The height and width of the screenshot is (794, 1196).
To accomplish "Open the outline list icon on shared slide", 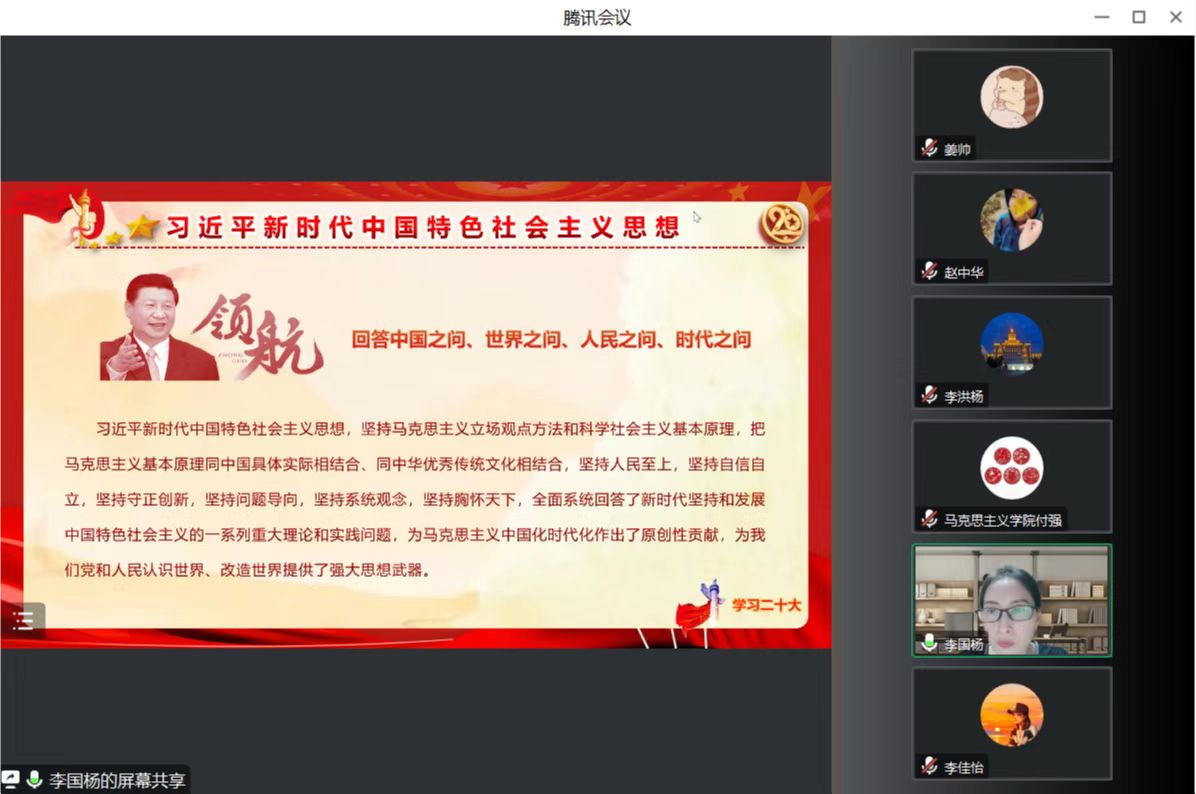I will (x=23, y=620).
